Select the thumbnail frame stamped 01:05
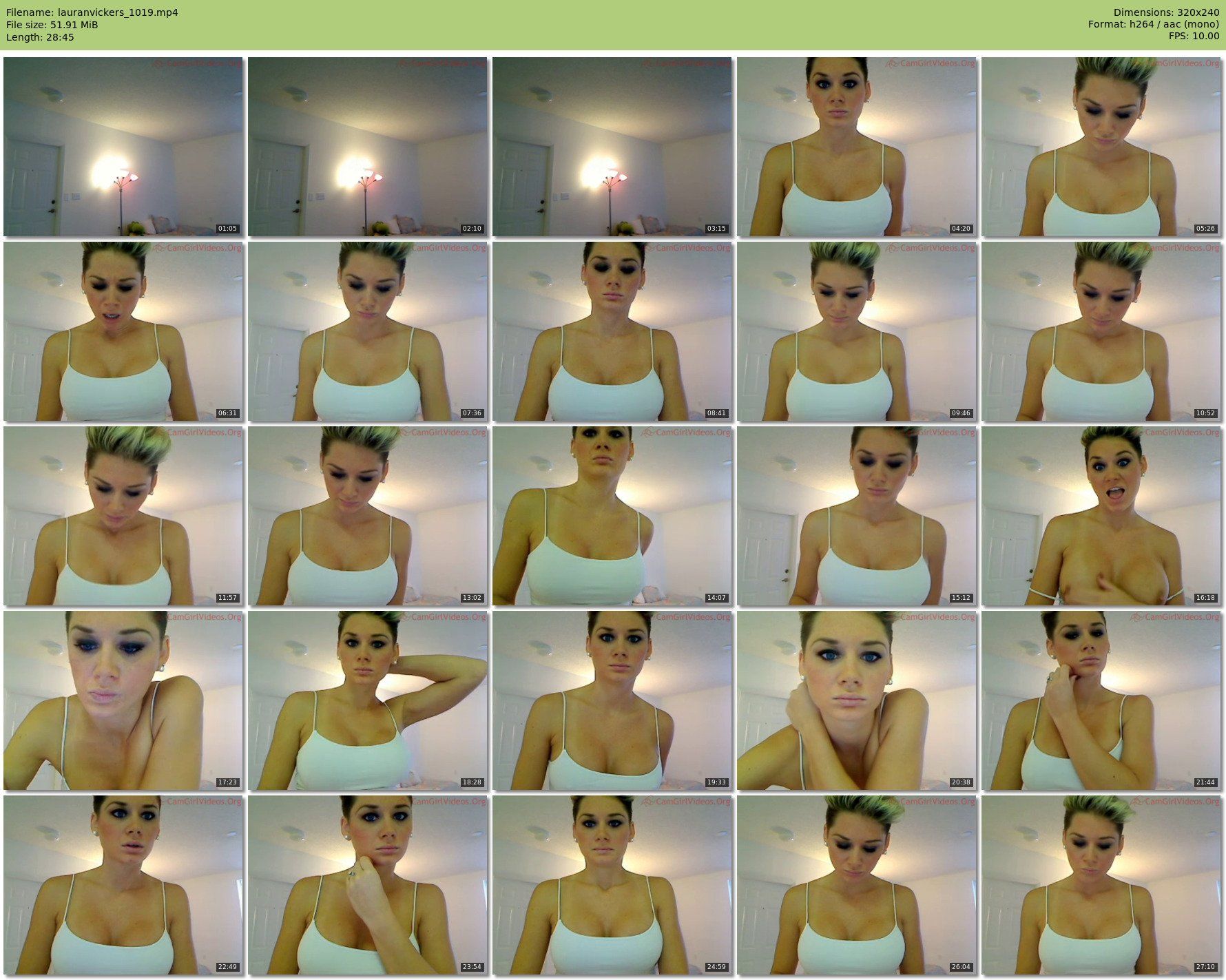The width and height of the screenshot is (1226, 980). [x=123, y=147]
